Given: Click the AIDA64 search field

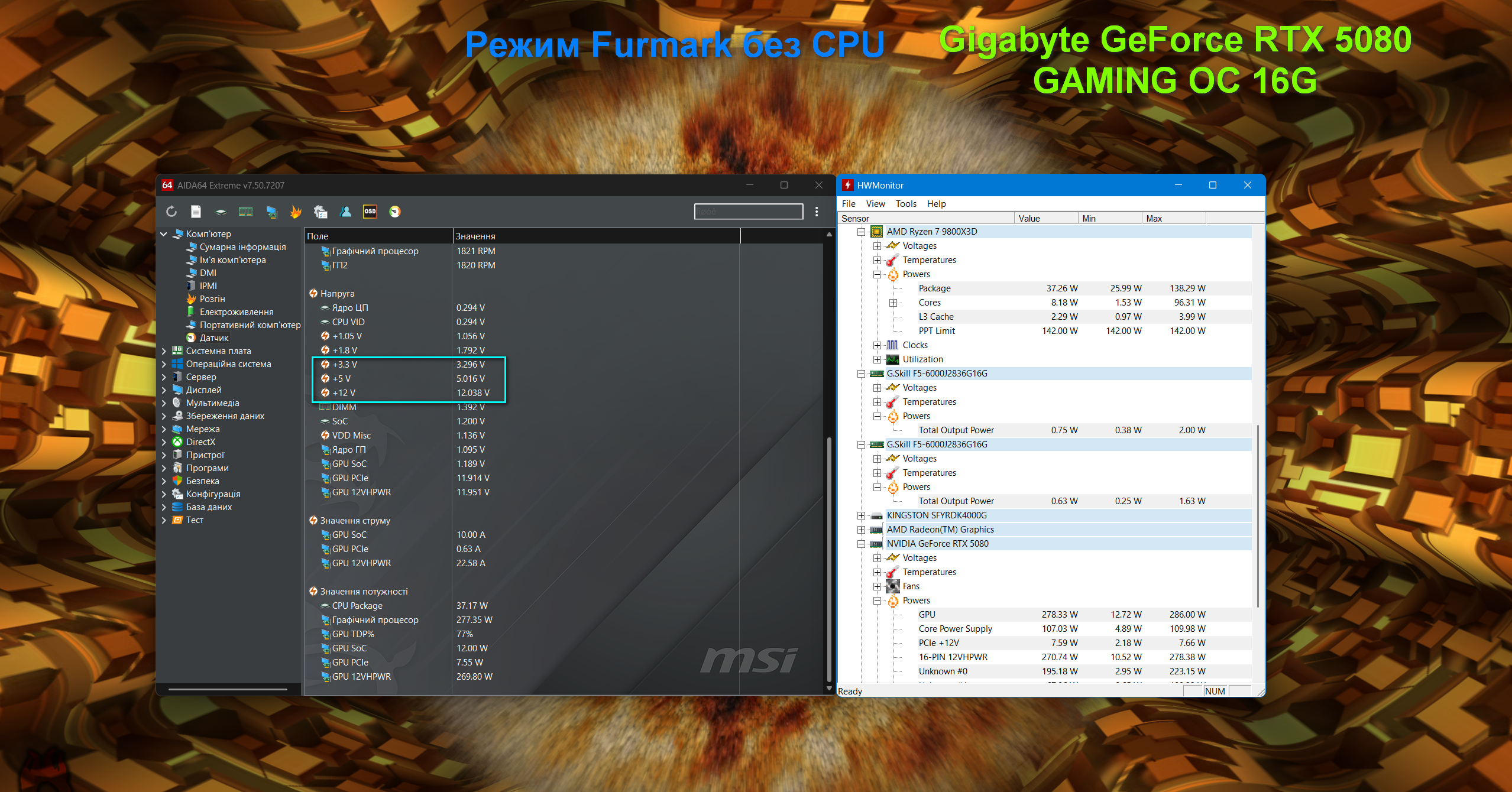Looking at the screenshot, I should pos(749,212).
